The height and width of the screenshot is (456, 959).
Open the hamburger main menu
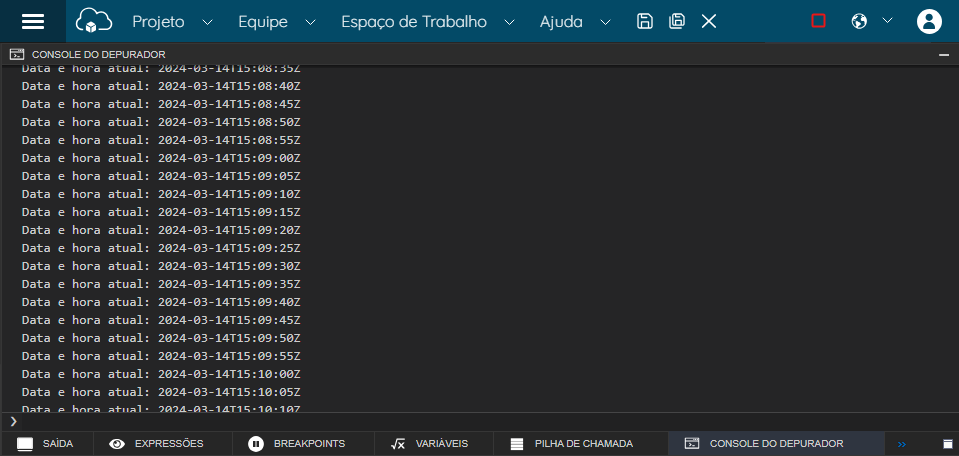[x=33, y=21]
